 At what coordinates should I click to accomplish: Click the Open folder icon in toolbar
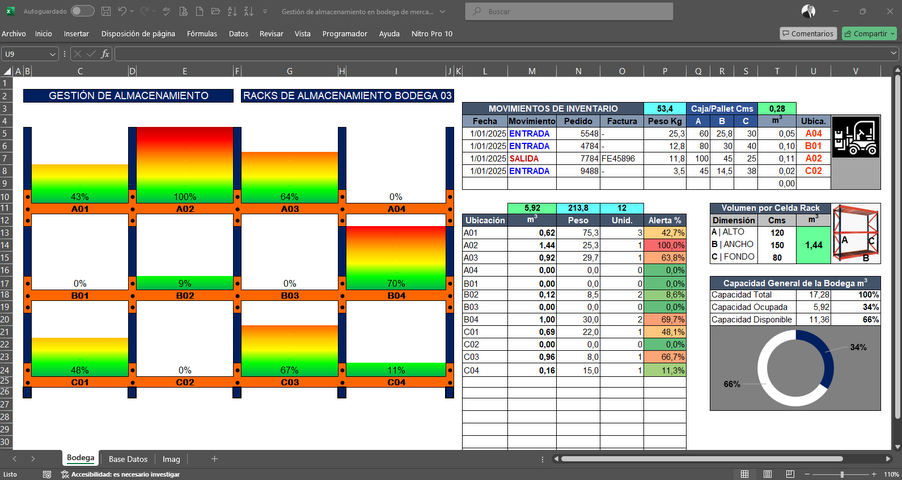216,11
